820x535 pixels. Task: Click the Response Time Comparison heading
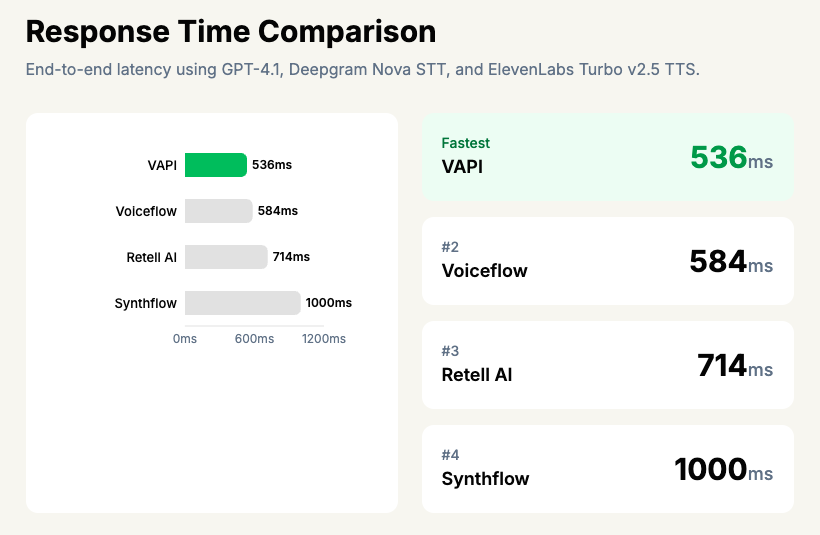coord(231,31)
